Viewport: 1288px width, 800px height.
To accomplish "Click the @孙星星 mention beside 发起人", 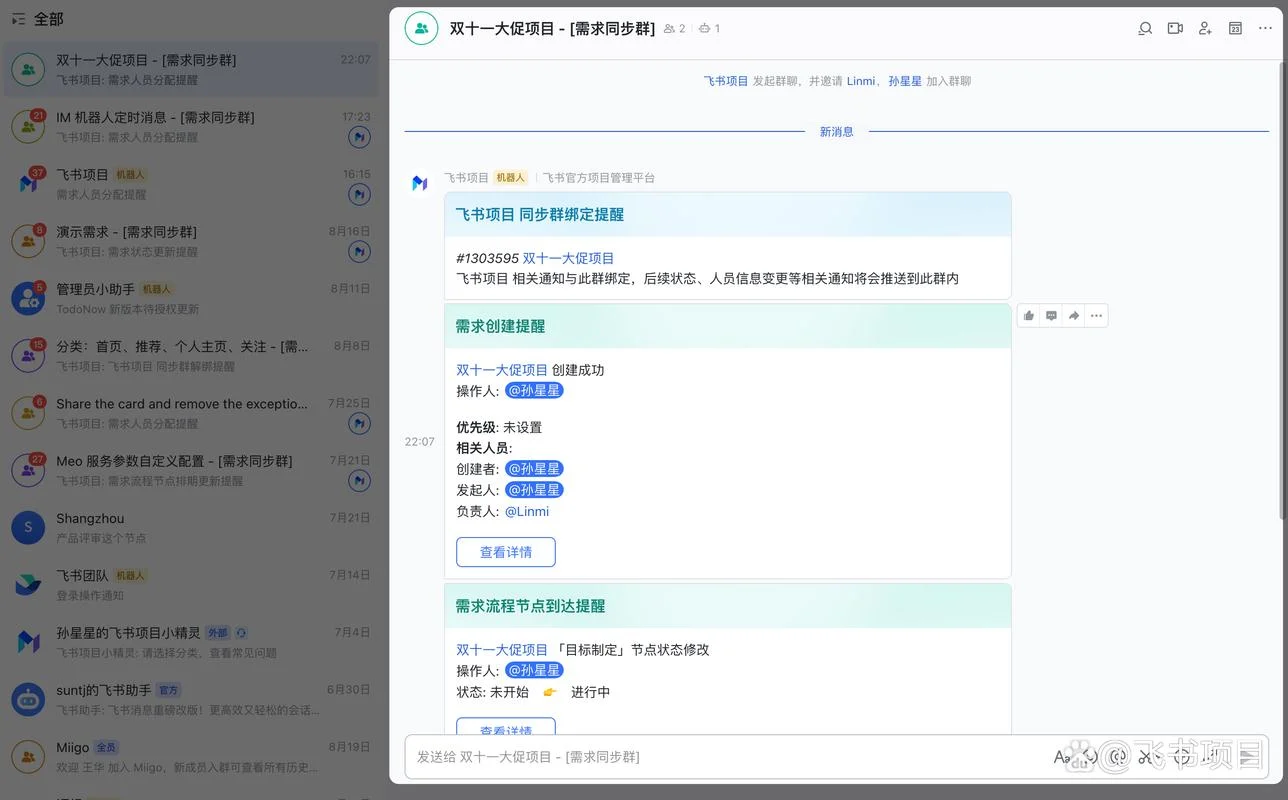I will pos(534,490).
